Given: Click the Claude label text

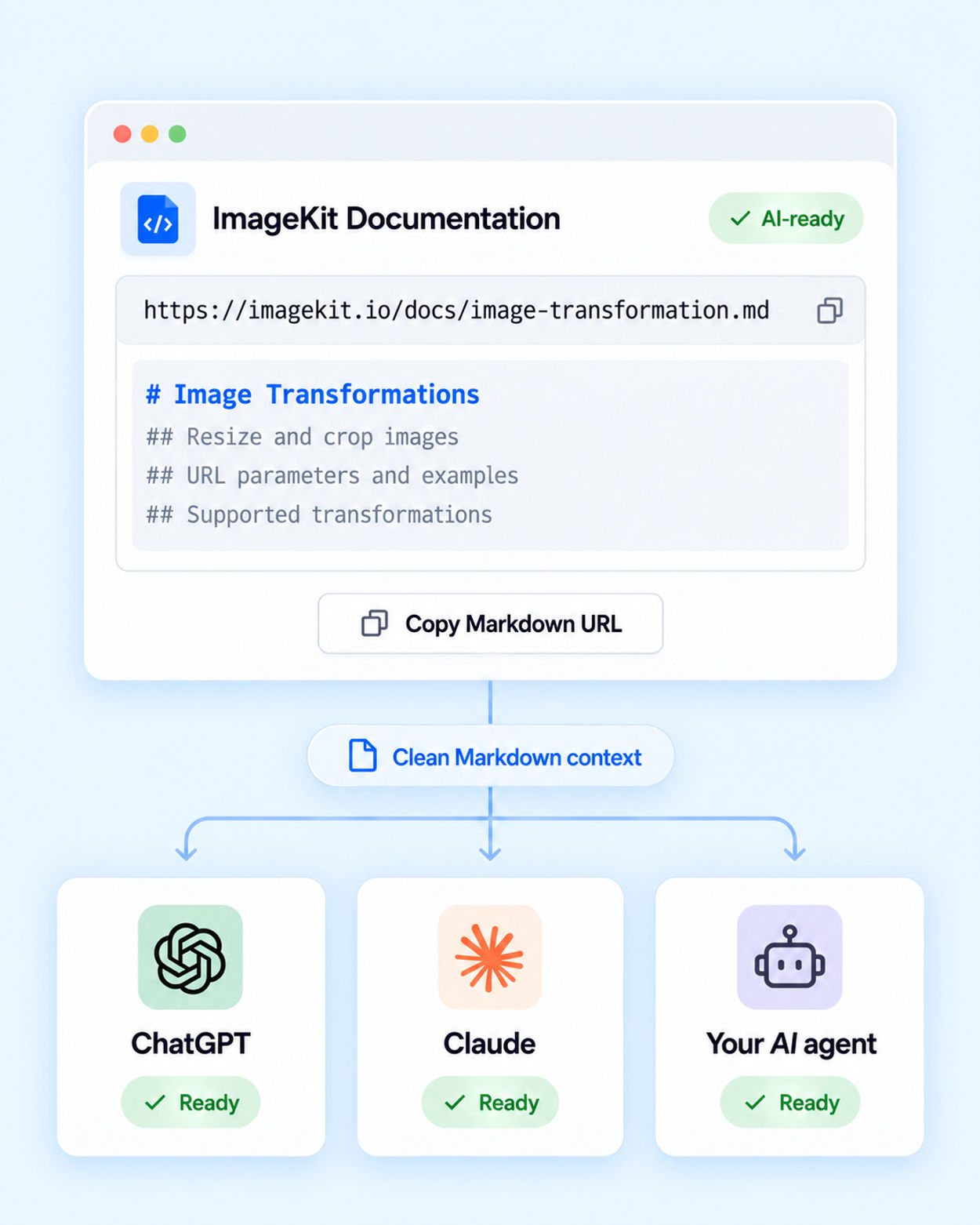Looking at the screenshot, I should [490, 1044].
